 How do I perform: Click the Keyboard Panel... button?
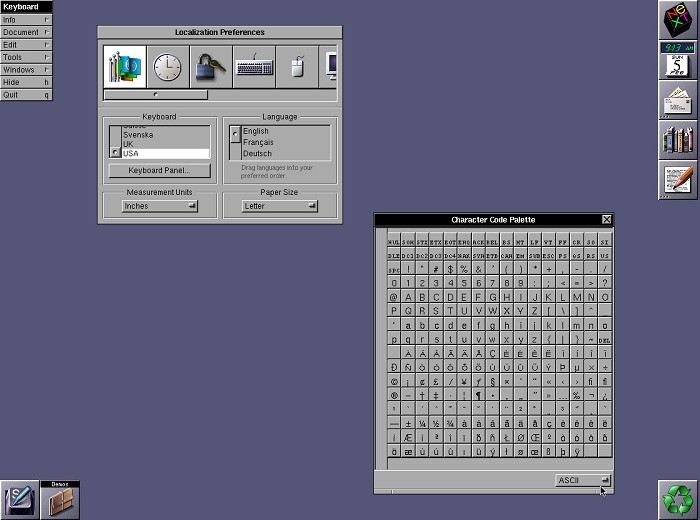click(160, 171)
